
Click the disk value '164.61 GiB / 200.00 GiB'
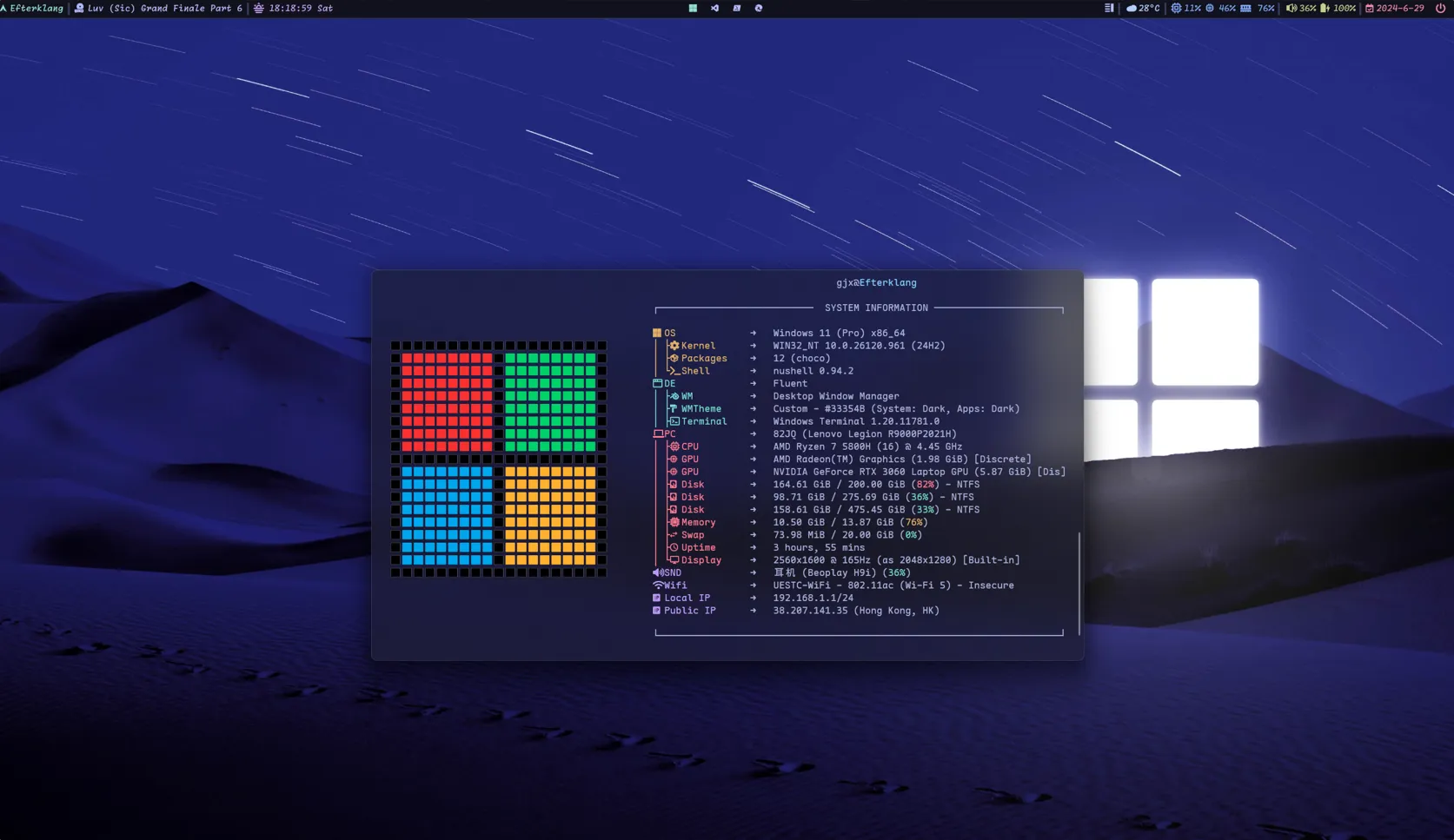tap(839, 485)
